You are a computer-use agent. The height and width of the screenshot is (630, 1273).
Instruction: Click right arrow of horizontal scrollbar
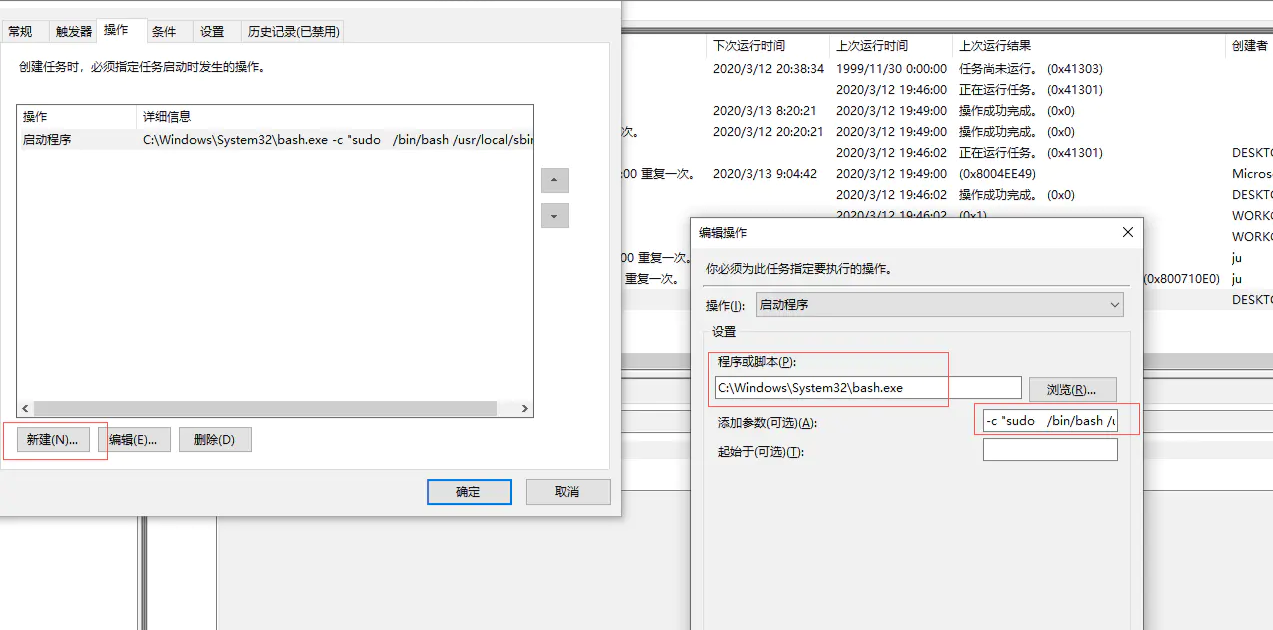click(x=525, y=409)
